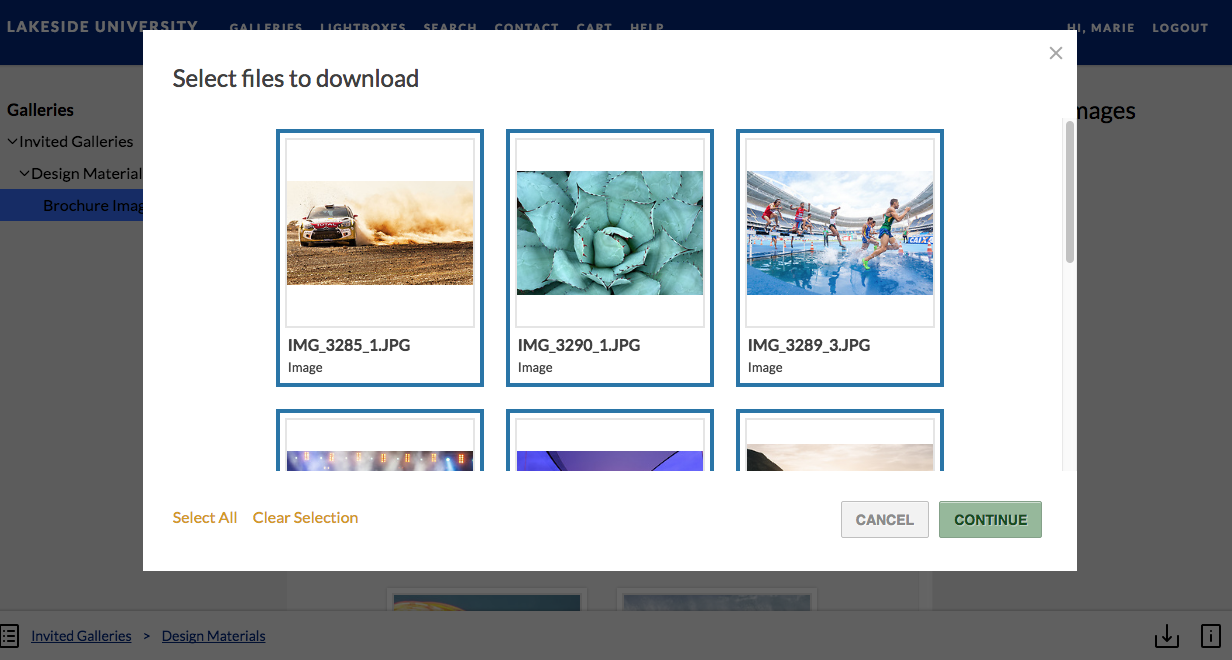
Task: Click the download icon in bottom bar
Action: click(1166, 635)
